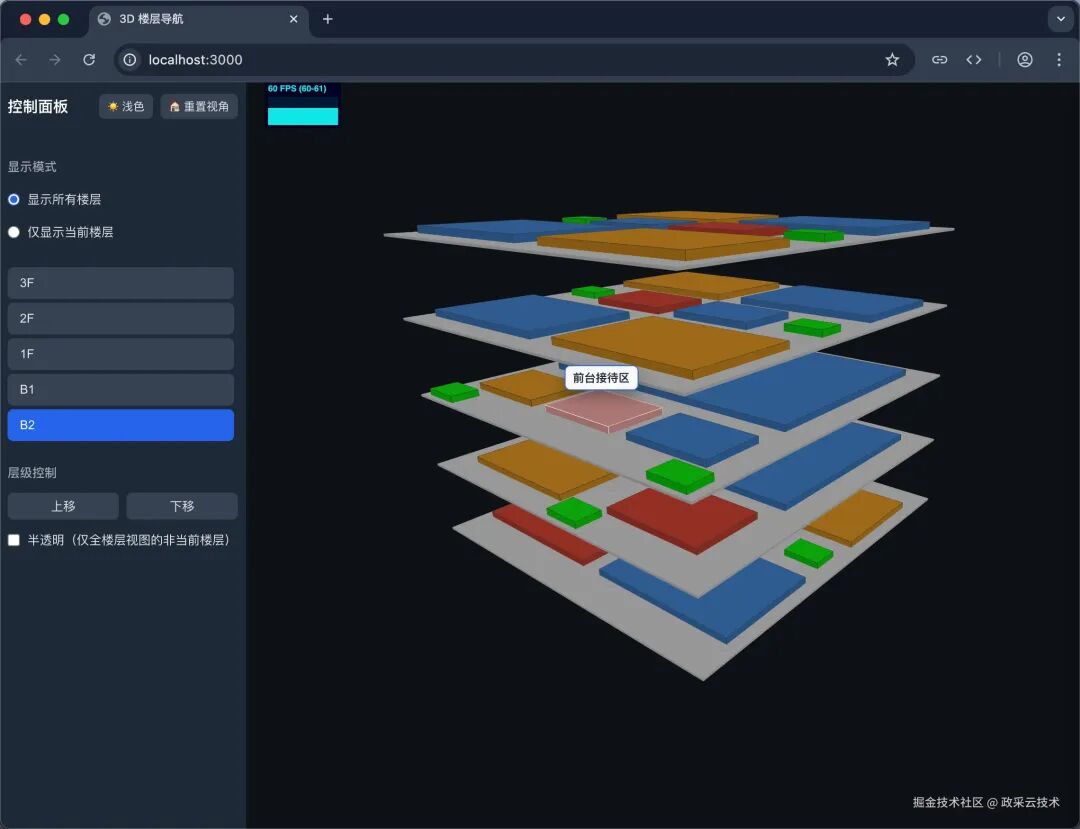The height and width of the screenshot is (829, 1080).
Task: Switch to light theme via 浅色 sun icon
Action: point(125,106)
